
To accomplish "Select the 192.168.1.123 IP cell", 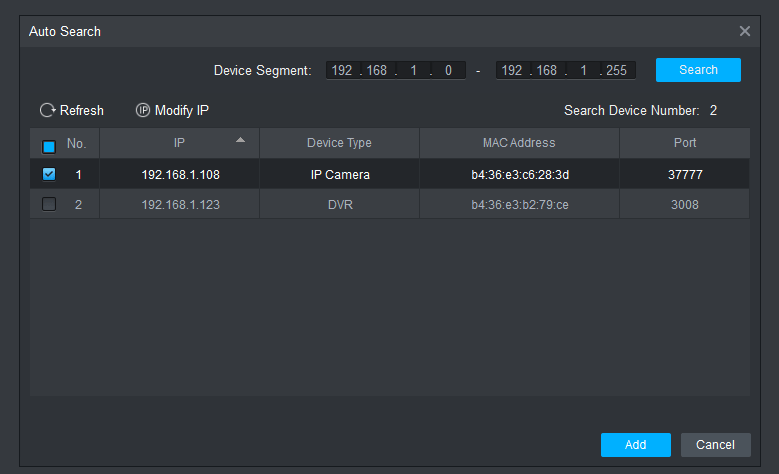I will [x=180, y=205].
